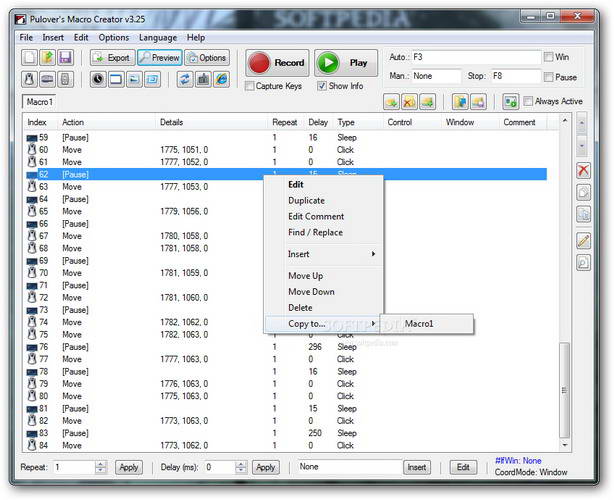
Task: Click the New macro file icon
Action: click(x=29, y=58)
